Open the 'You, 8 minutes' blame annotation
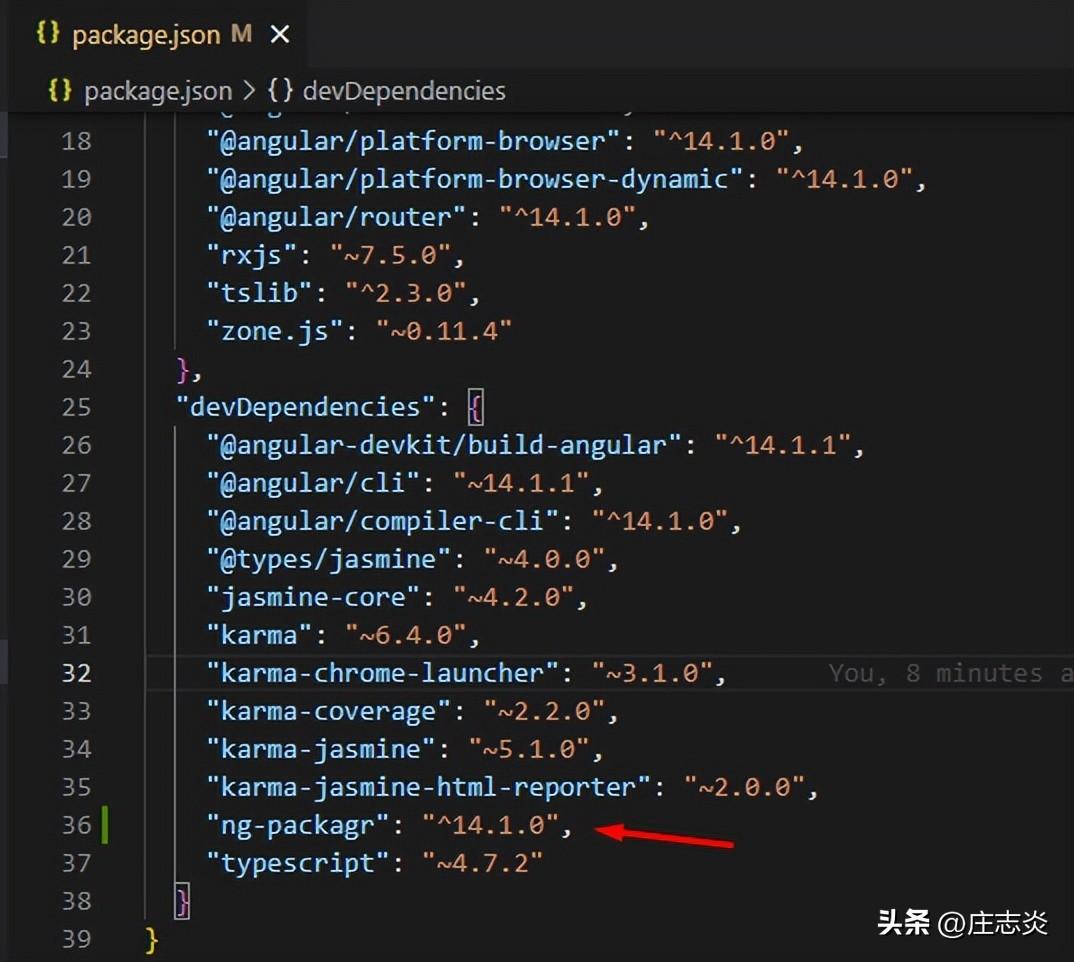The width and height of the screenshot is (1074, 962). [x=948, y=673]
